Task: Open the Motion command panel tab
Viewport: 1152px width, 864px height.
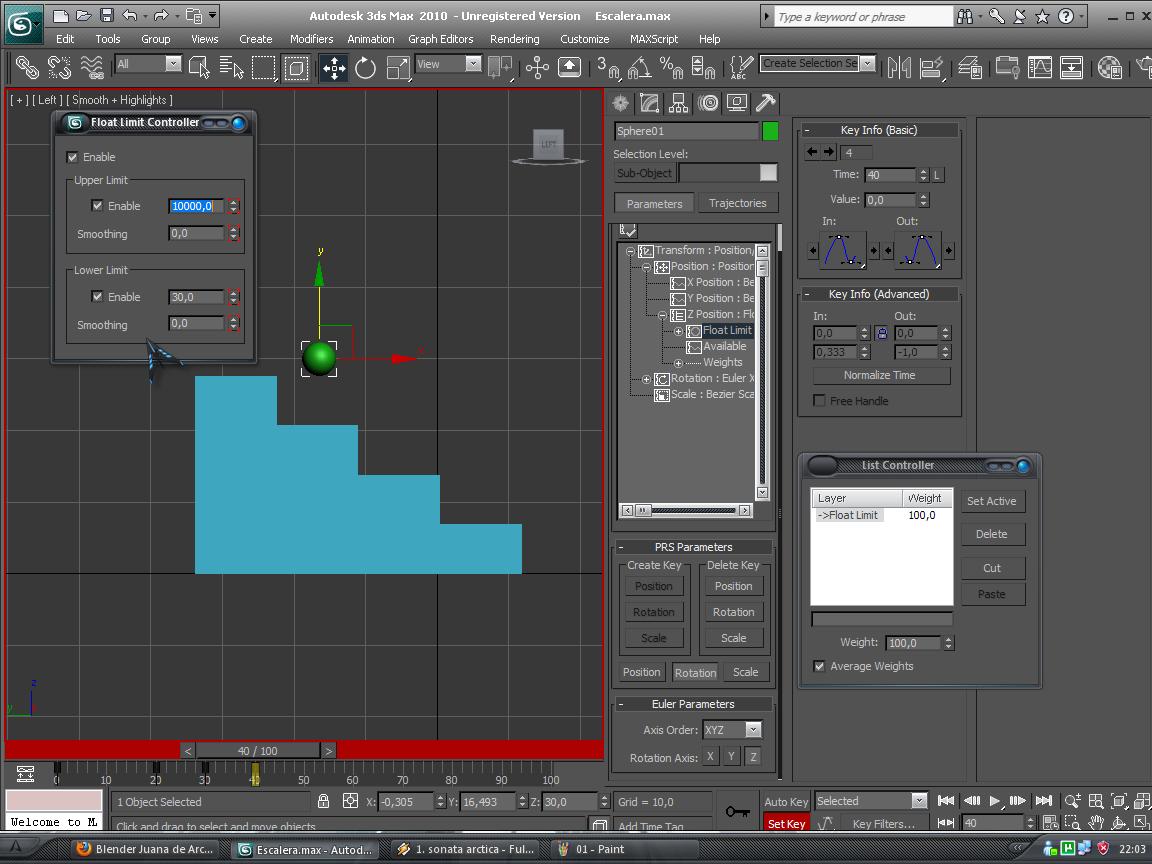Action: pos(708,103)
